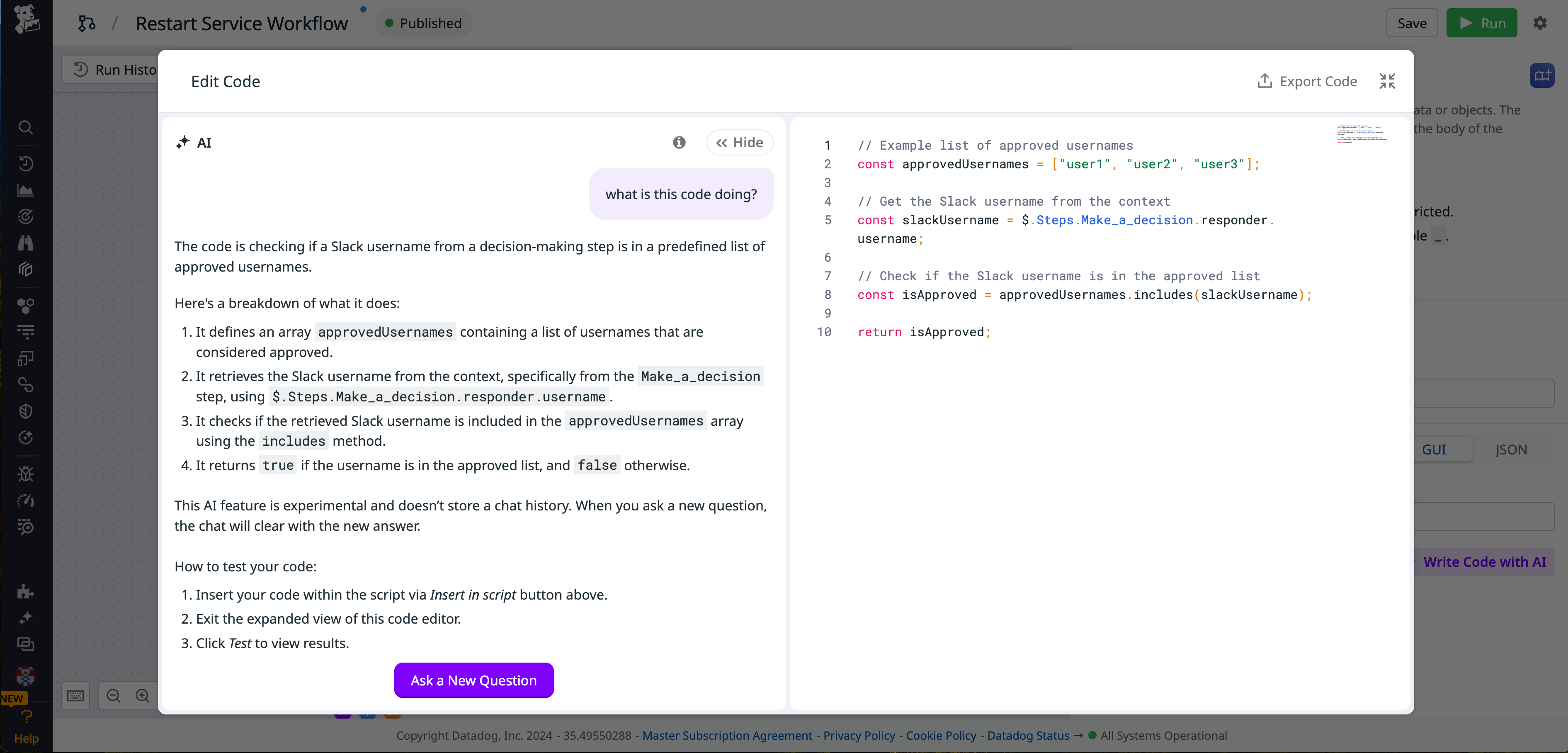The height and width of the screenshot is (753, 1568).
Task: Select the Watchdog binoculars icon
Action: coord(26,243)
